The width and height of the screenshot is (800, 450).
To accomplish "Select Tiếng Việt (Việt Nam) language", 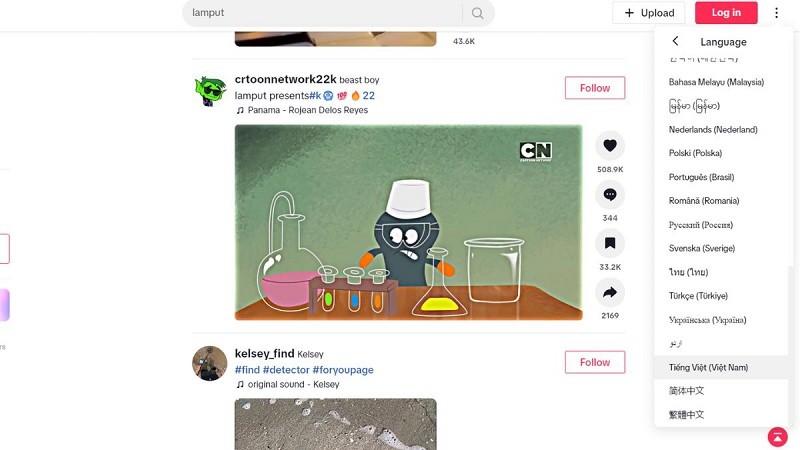I will (x=708, y=368).
